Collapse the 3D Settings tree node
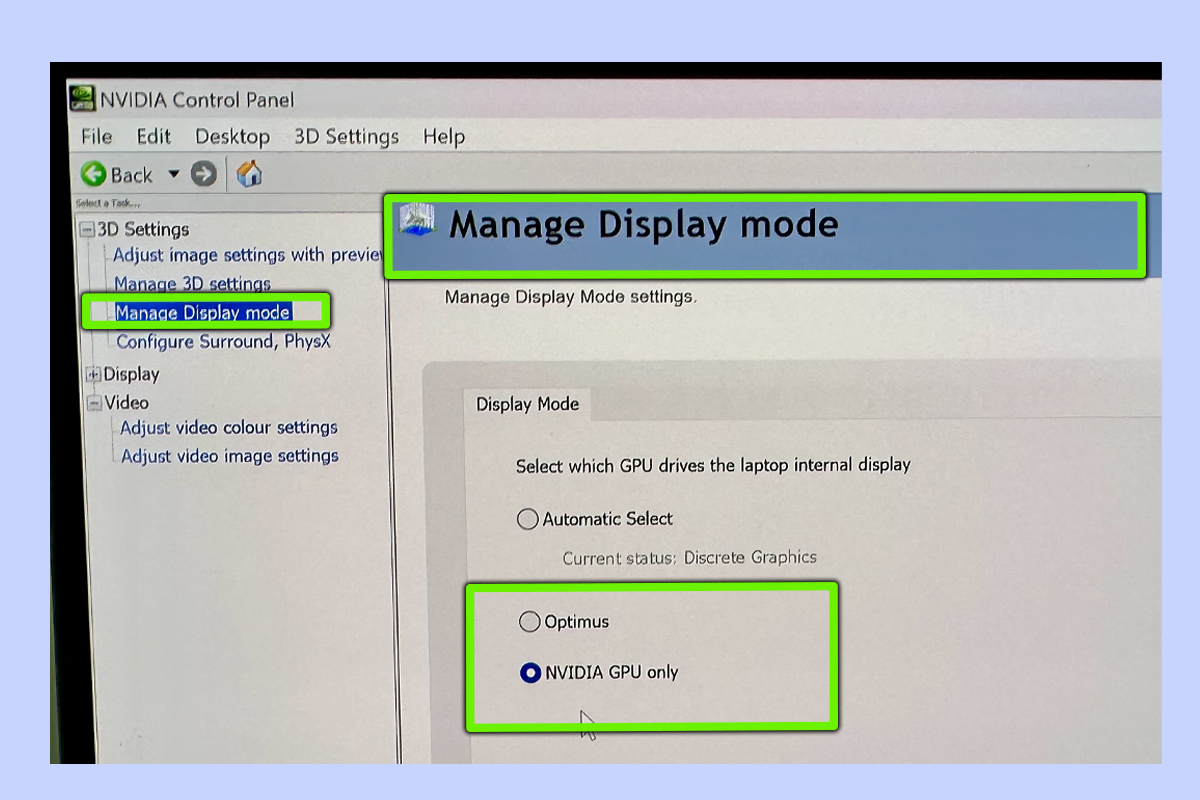This screenshot has width=1200, height=800. click(x=87, y=230)
